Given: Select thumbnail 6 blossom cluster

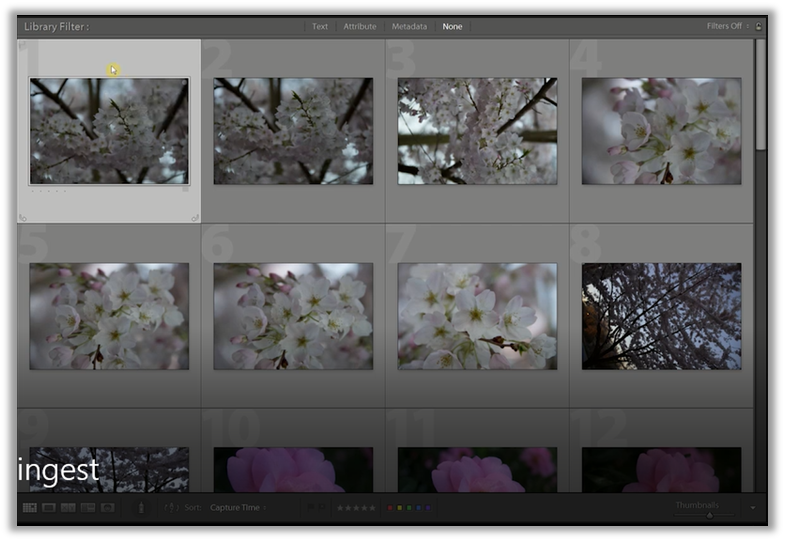Looking at the screenshot, I should pos(293,316).
